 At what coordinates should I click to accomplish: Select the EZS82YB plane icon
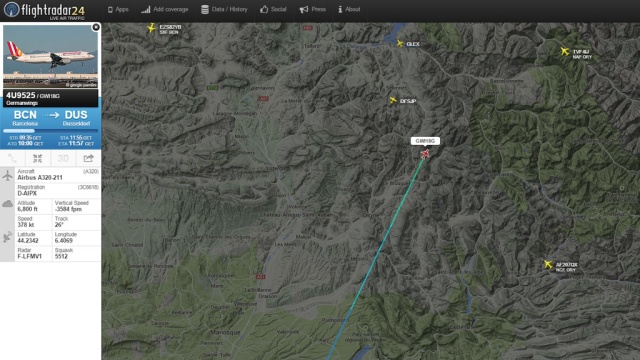coord(151,28)
